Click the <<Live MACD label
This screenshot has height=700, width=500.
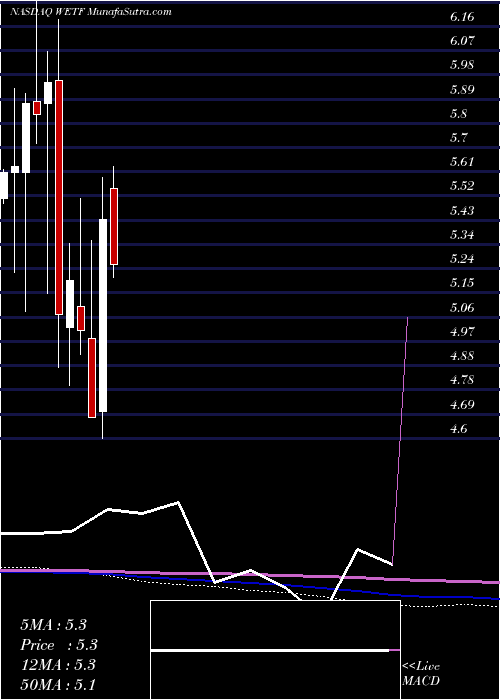[421, 674]
